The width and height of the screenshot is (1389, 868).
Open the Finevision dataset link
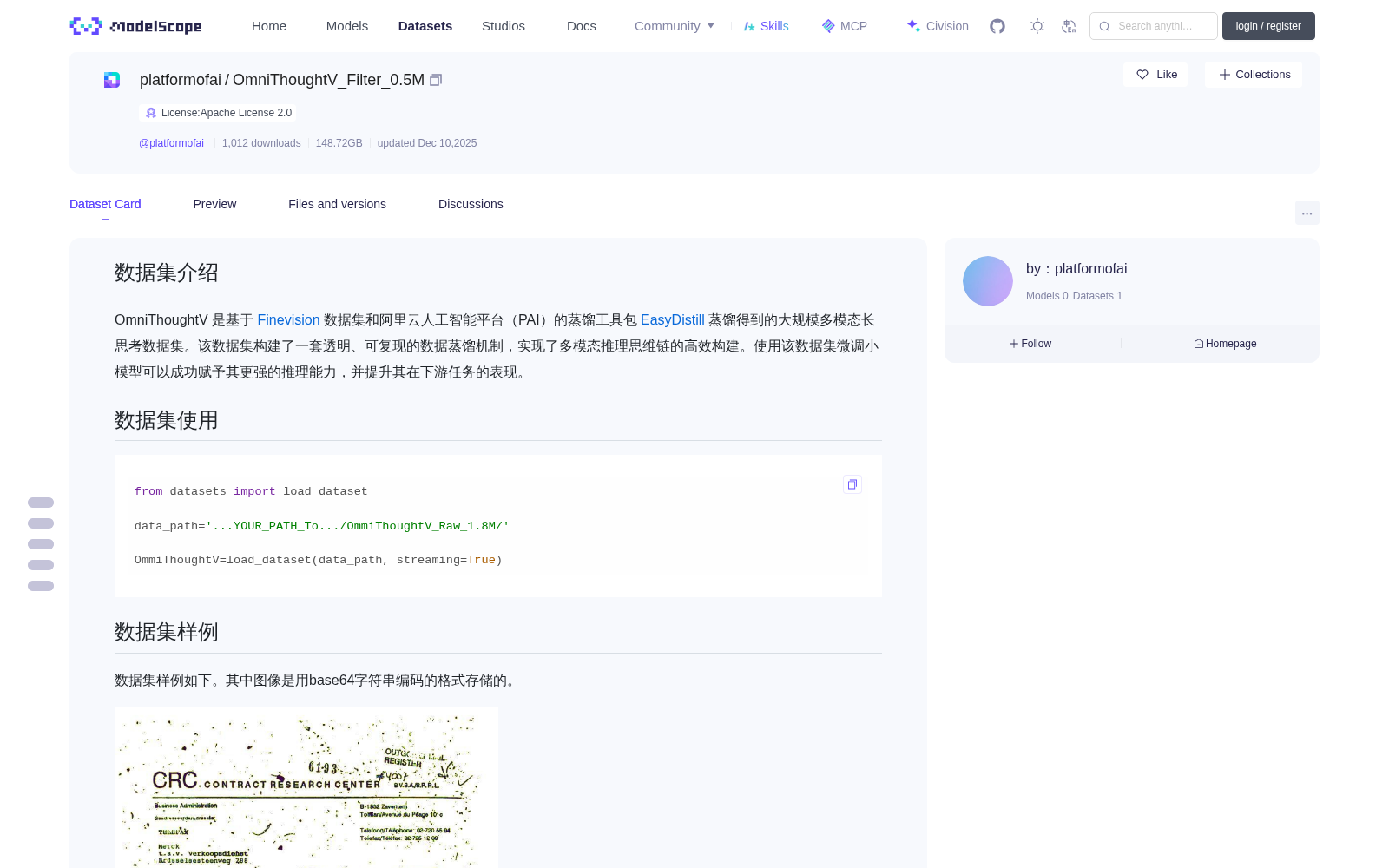(288, 320)
